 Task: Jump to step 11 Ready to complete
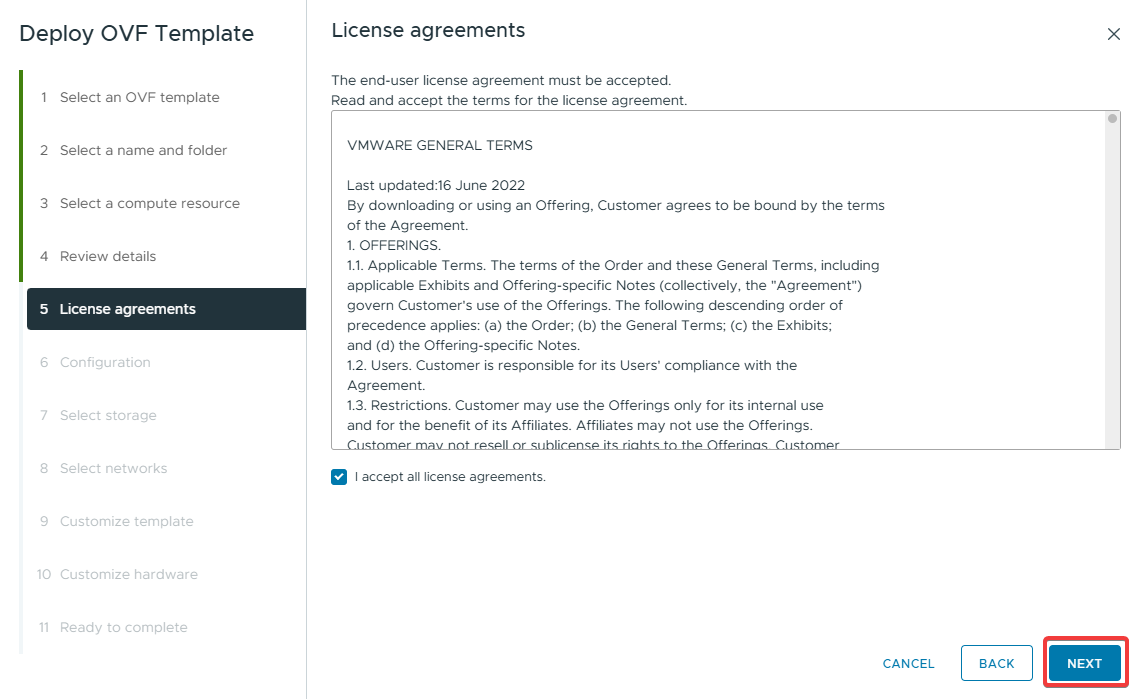coord(123,627)
